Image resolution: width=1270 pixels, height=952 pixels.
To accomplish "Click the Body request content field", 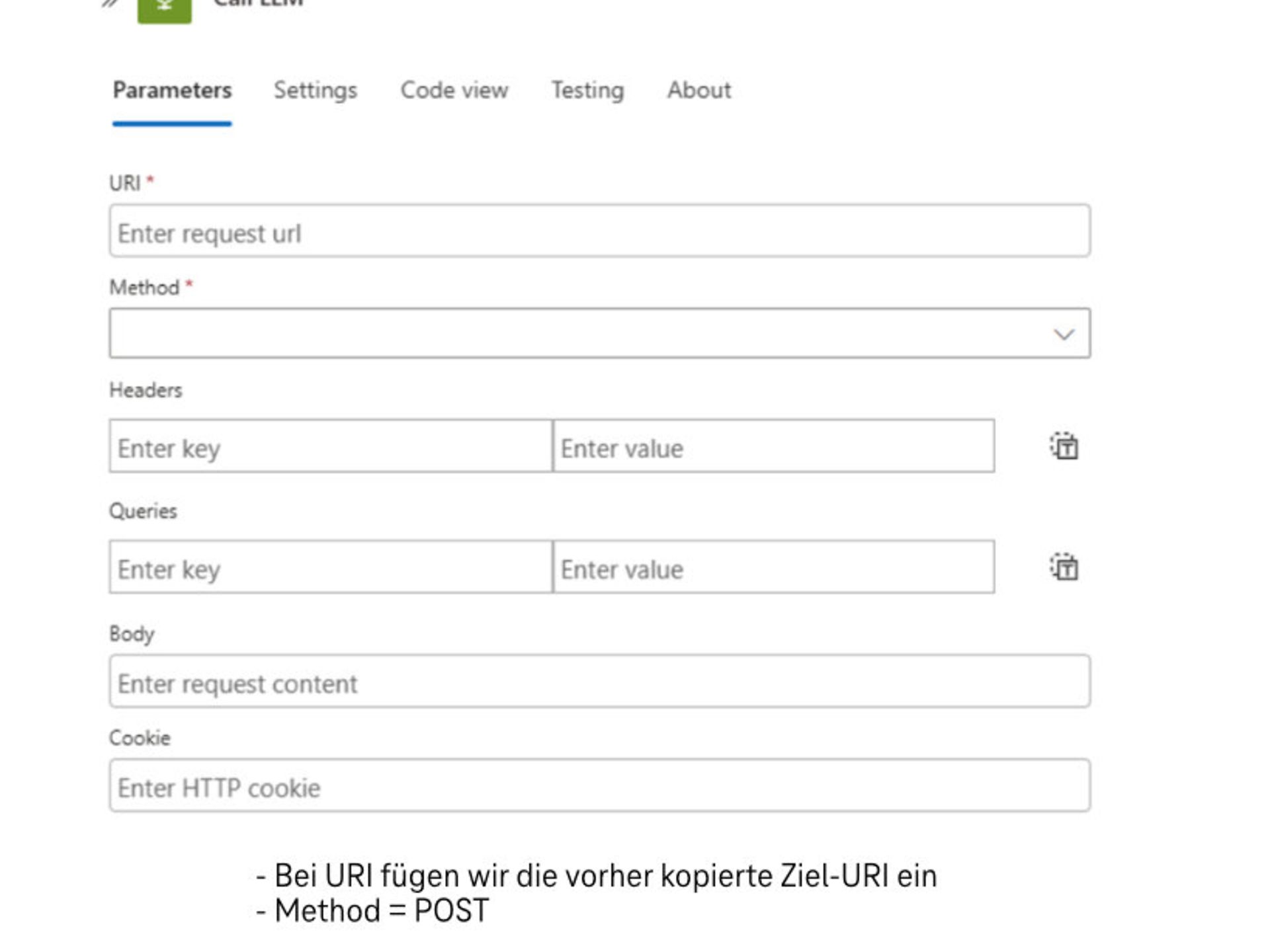I will 595,682.
